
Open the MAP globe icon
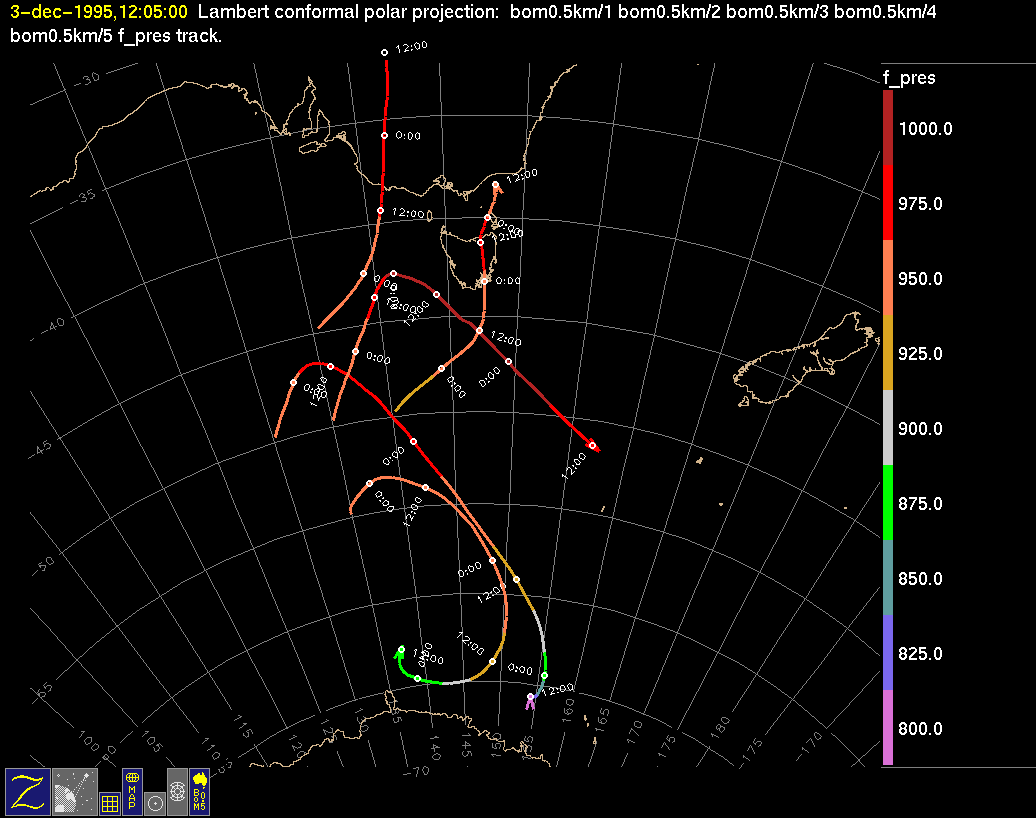(132, 790)
